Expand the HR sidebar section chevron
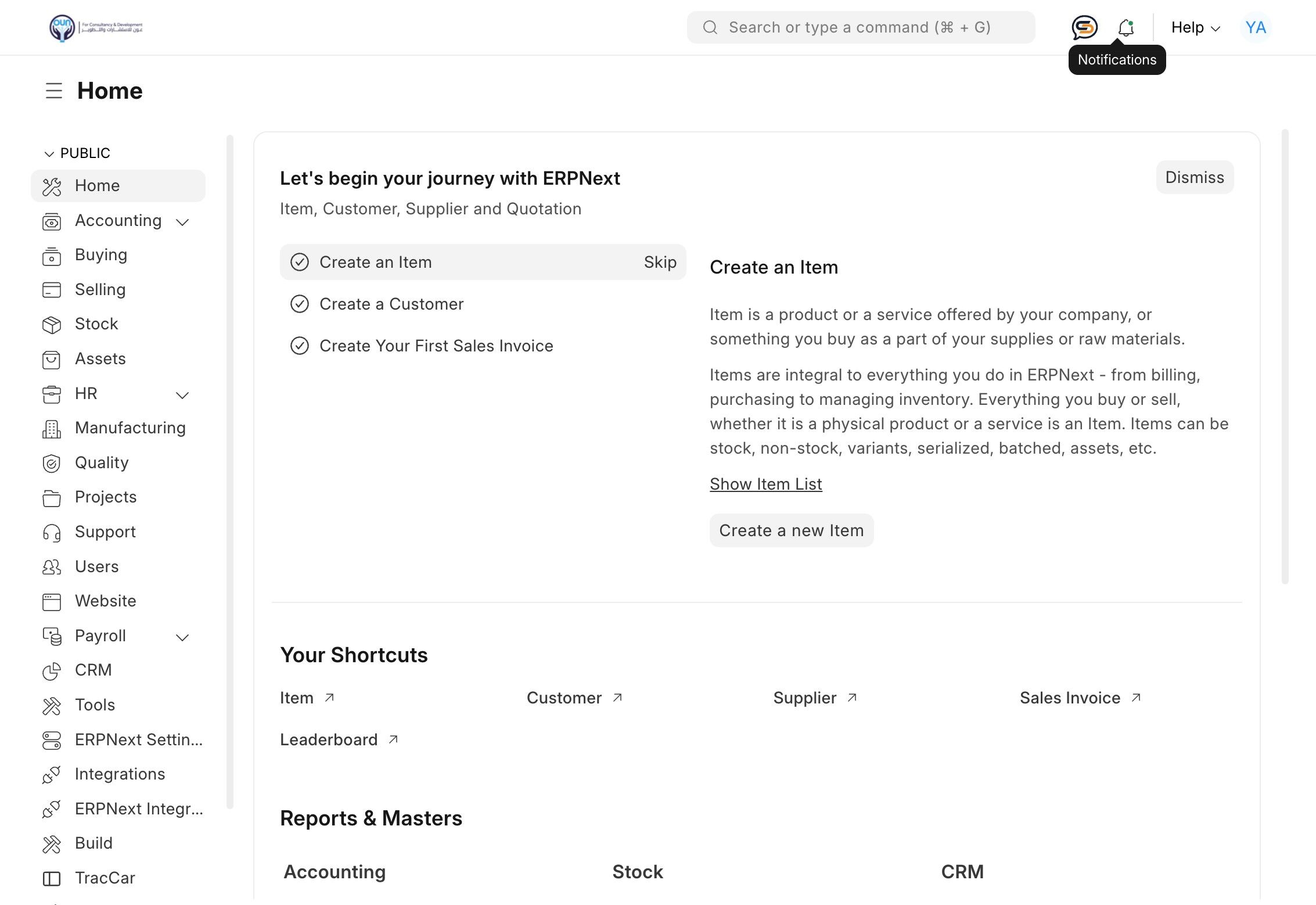1316x905 pixels. pos(182,395)
